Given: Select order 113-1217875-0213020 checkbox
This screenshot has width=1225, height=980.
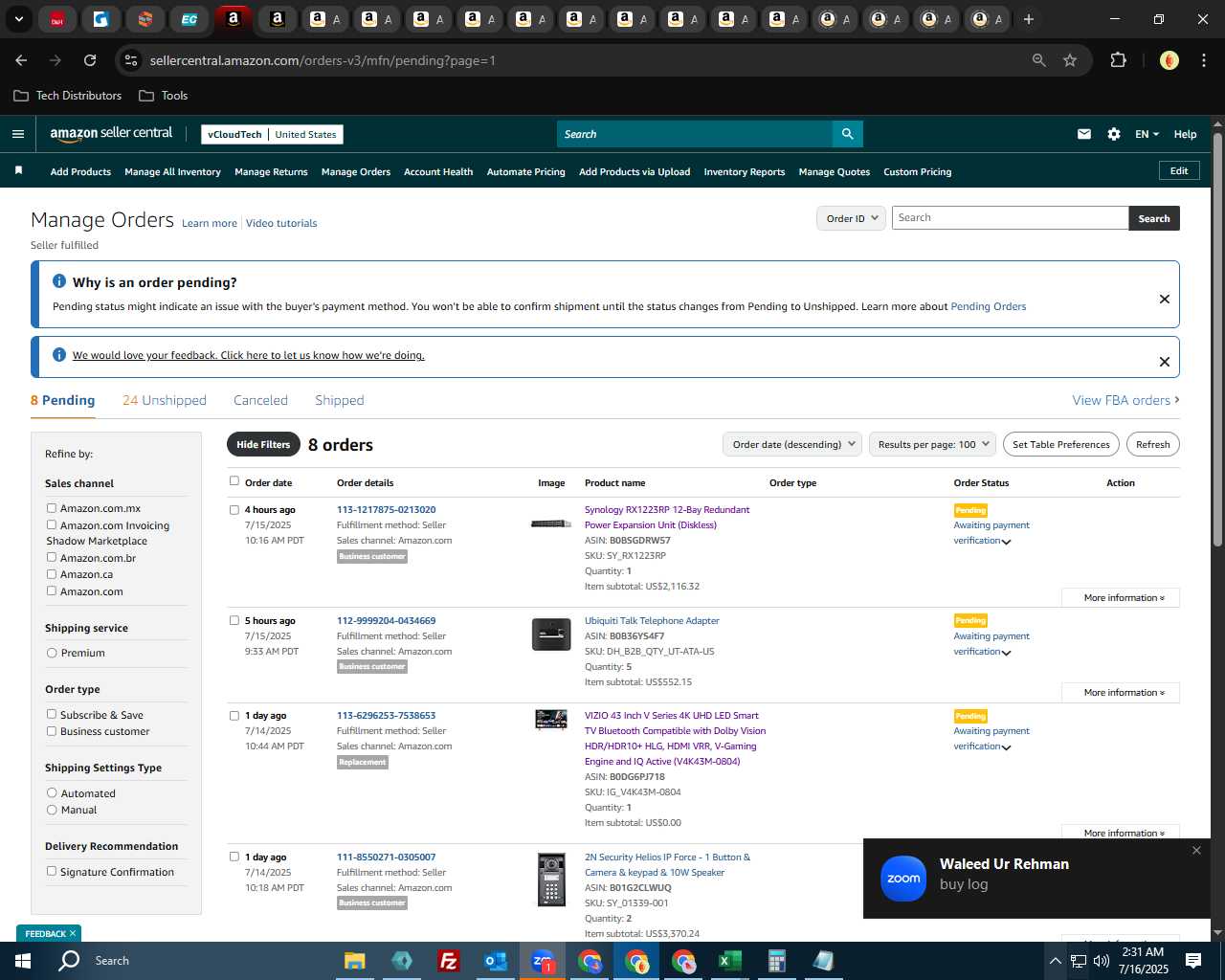Looking at the screenshot, I should [234, 510].
